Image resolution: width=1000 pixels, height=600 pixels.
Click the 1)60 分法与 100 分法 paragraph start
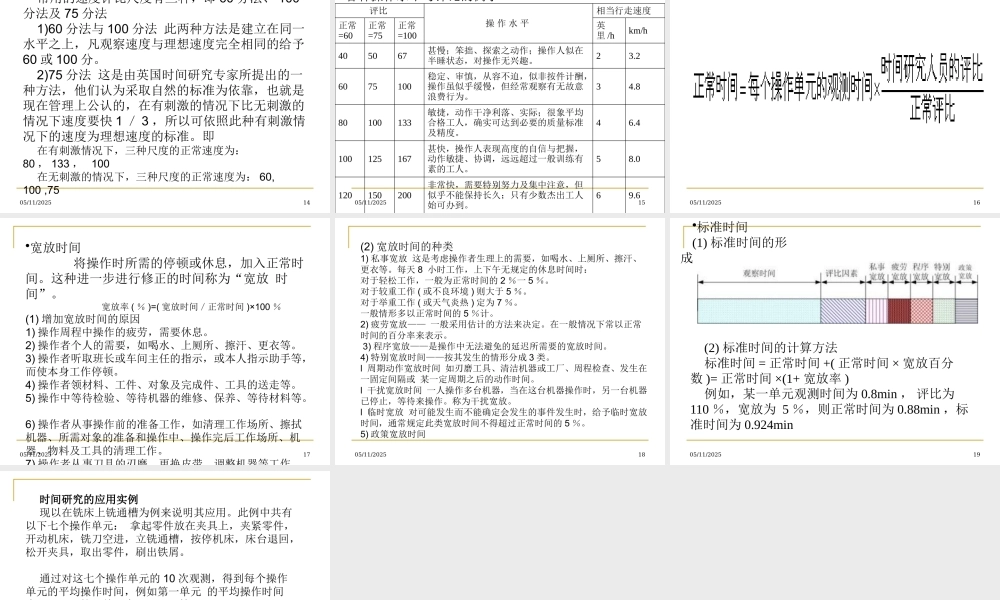pos(97,29)
